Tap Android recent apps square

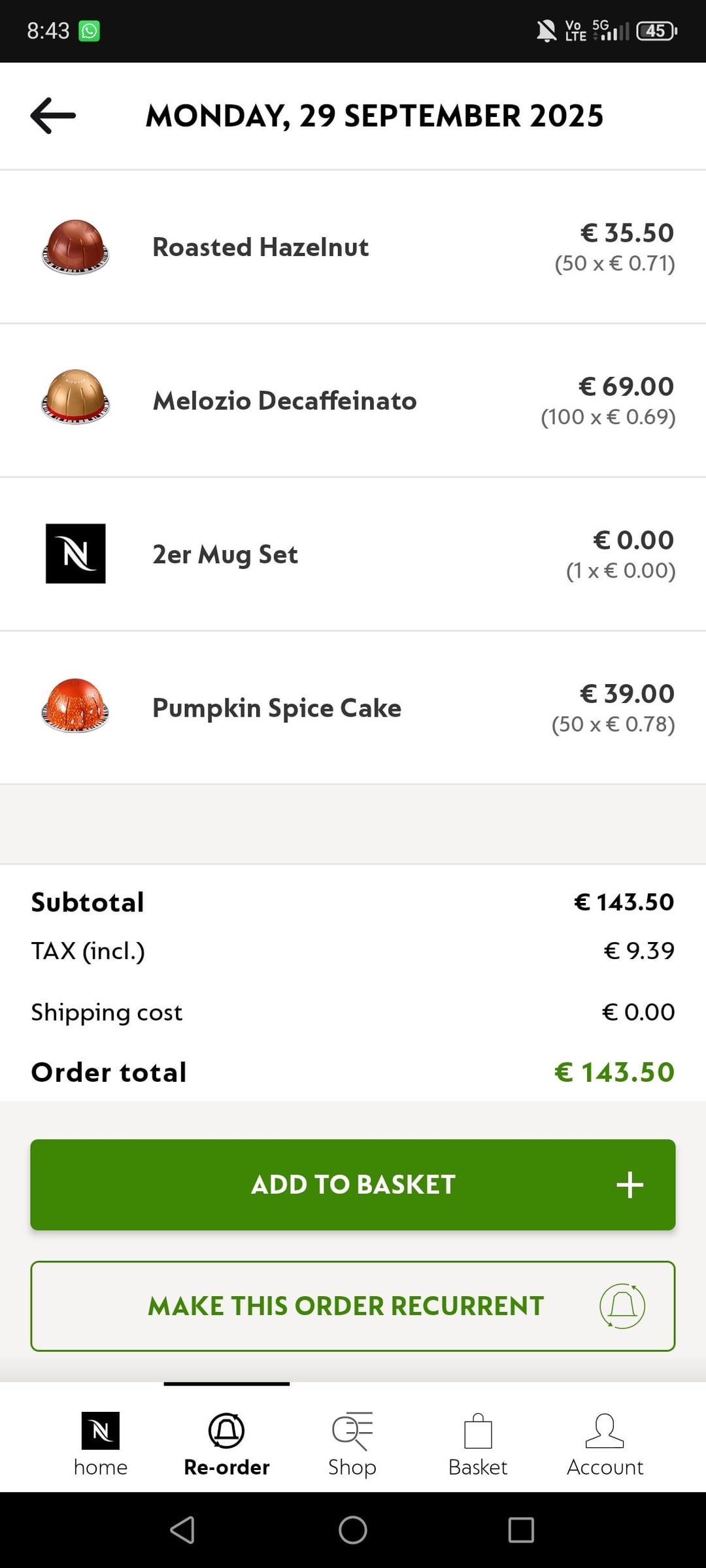521,1529
